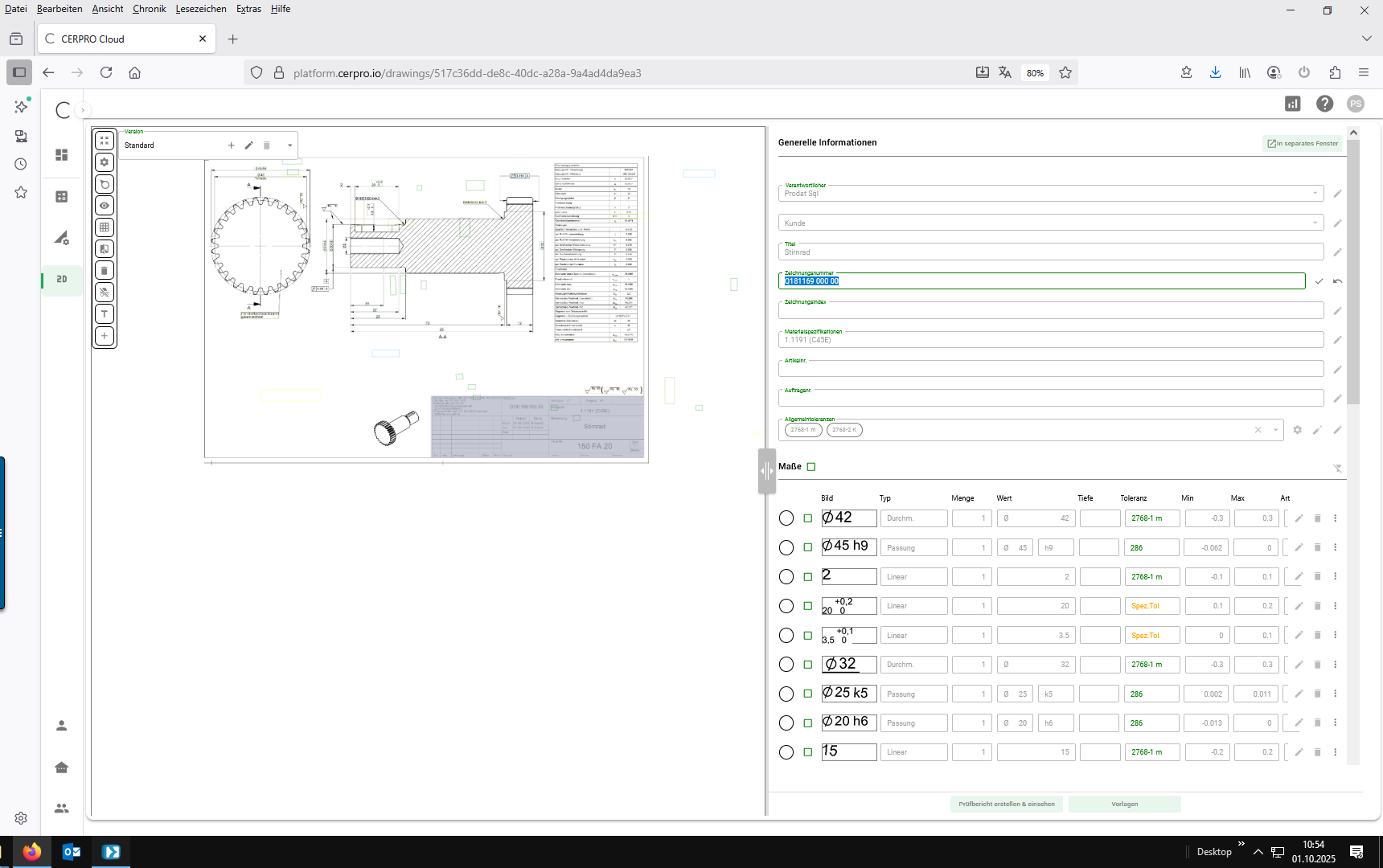Screen dimensions: 1383x868
Task: Click the fit-to-view icon in drawing toolbar
Action: tap(105, 141)
